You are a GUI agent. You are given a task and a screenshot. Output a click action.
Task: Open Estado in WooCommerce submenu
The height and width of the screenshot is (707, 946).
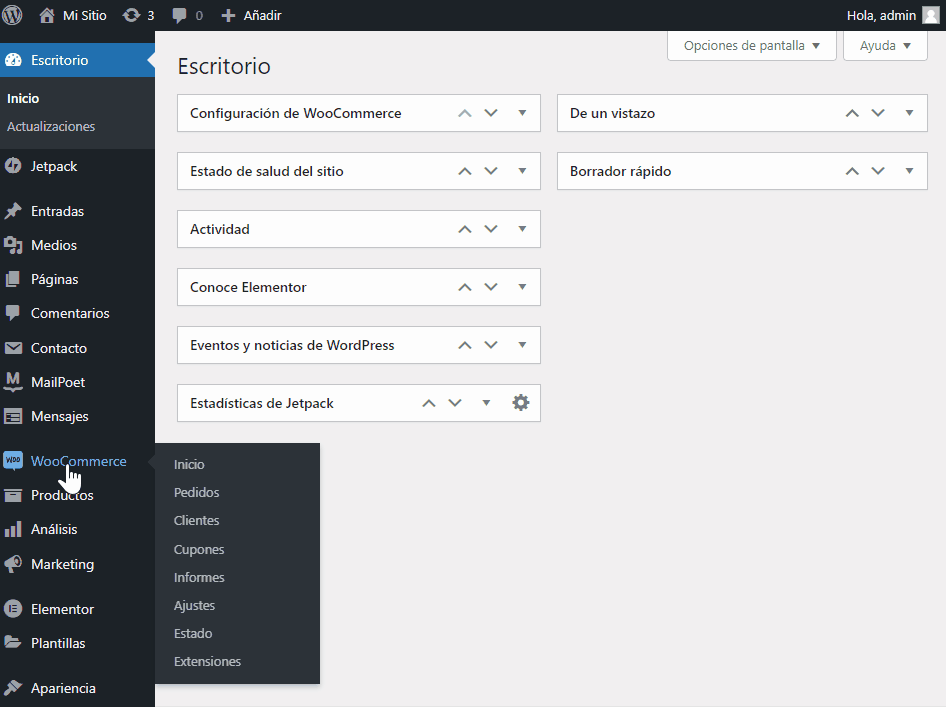pos(193,633)
